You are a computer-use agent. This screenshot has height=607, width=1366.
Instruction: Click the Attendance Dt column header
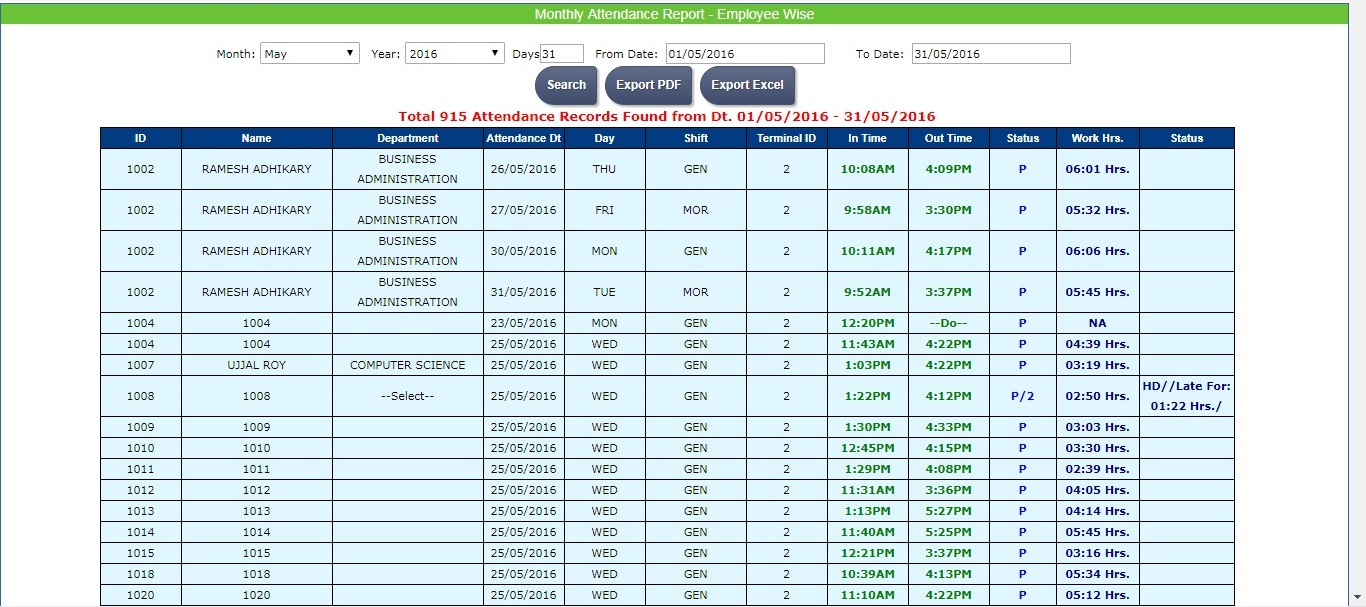pos(523,138)
